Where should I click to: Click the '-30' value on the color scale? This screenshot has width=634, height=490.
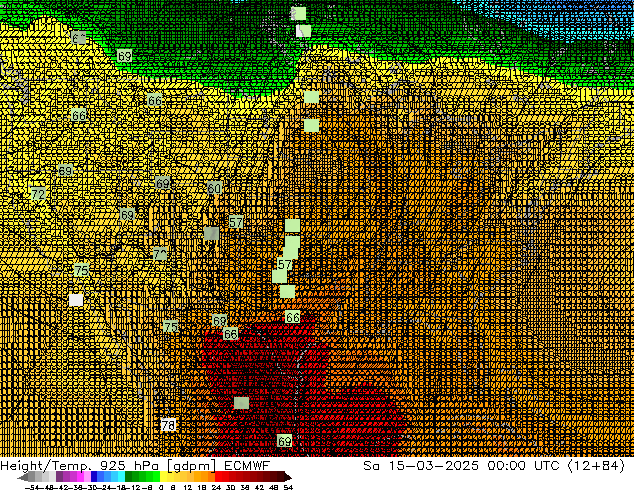(91, 487)
